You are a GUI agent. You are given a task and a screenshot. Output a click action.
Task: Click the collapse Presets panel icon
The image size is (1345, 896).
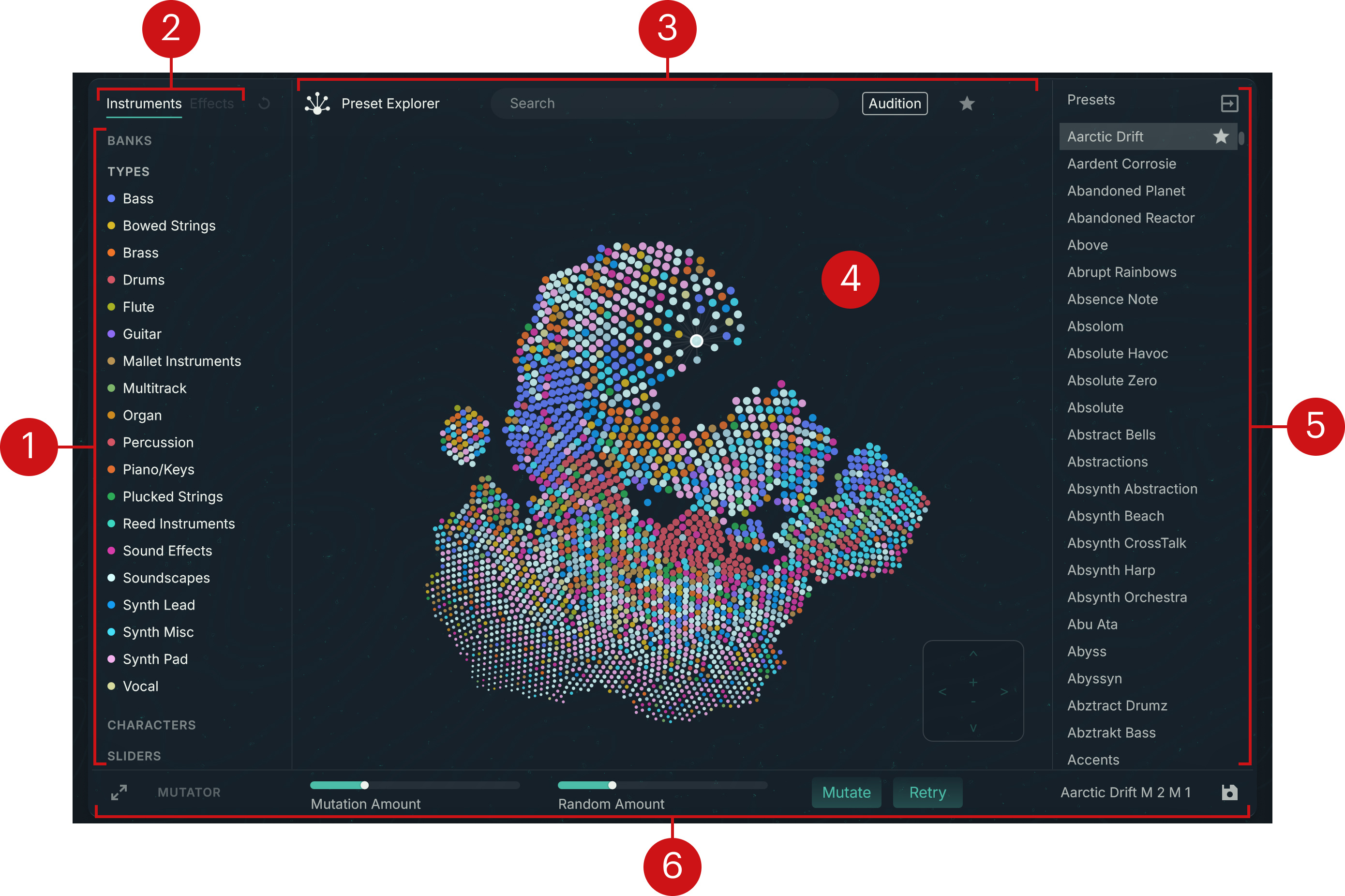tap(1229, 104)
